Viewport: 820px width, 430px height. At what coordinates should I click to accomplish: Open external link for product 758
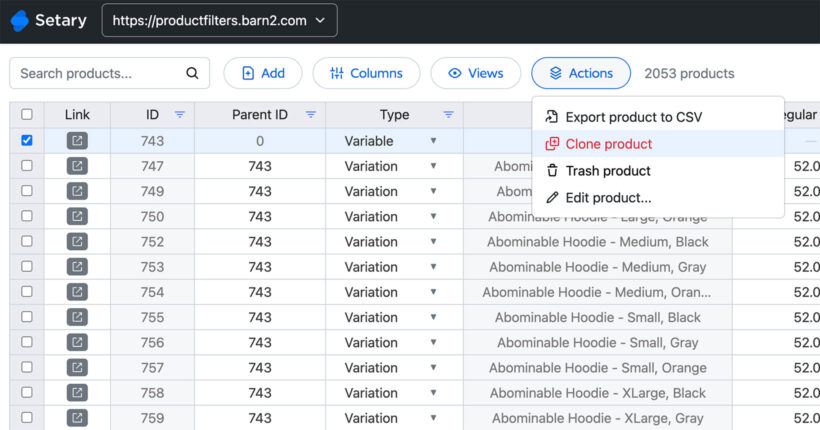[77, 393]
